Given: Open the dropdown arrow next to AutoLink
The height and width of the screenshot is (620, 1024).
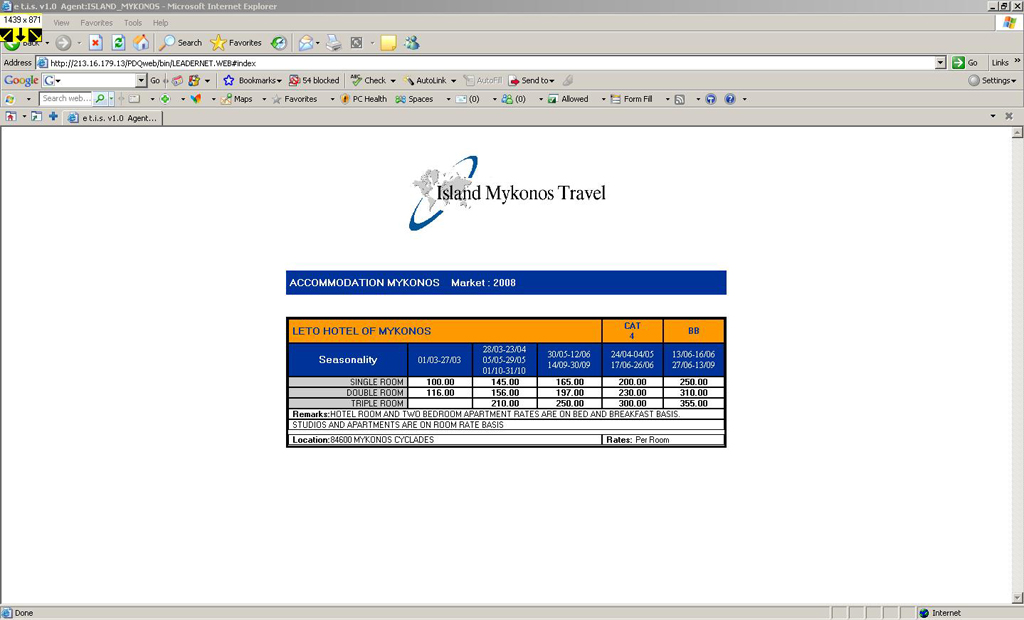Looking at the screenshot, I should click(x=453, y=81).
